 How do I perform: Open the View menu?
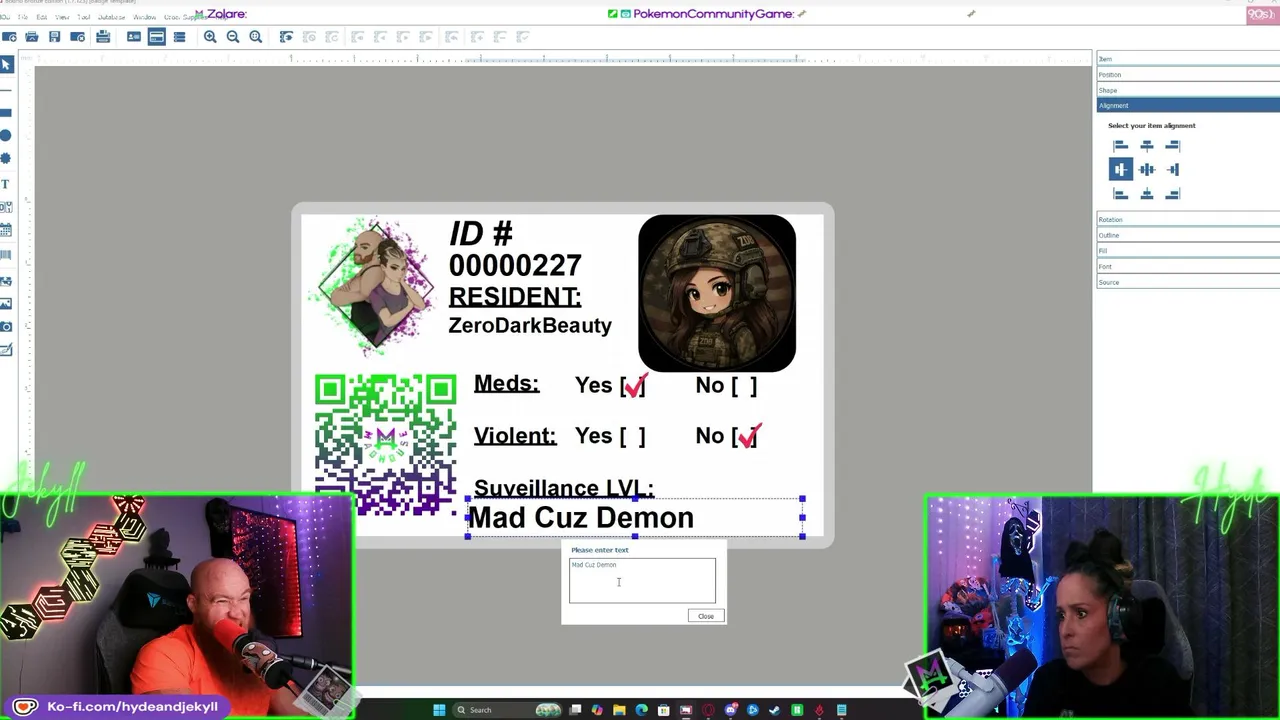point(62,17)
